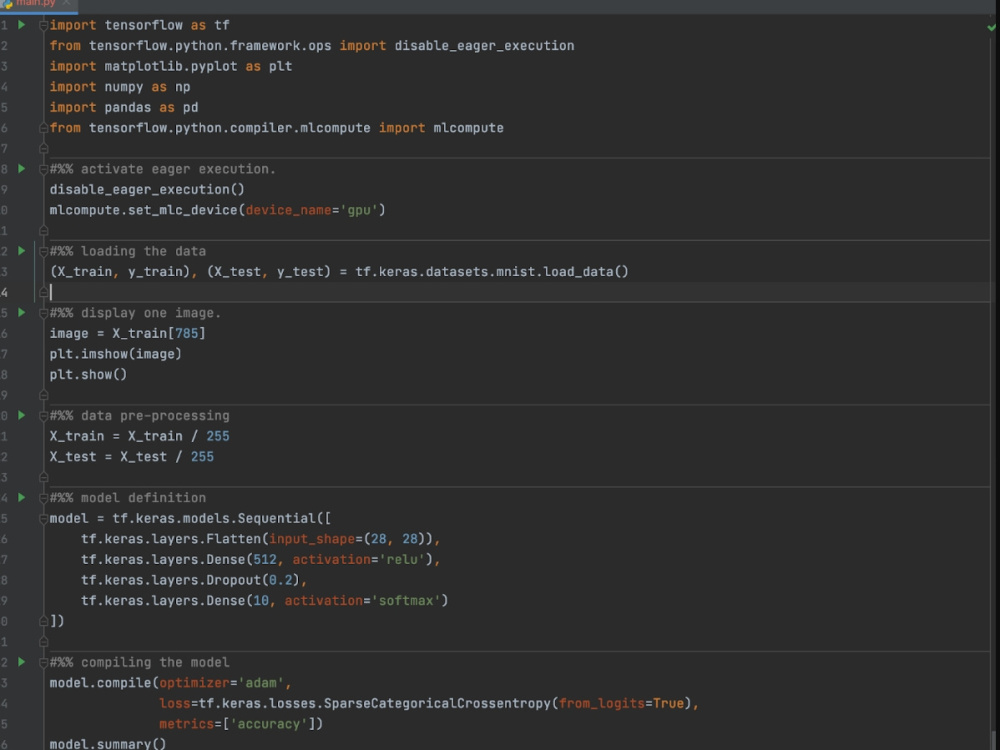The image size is (1000, 750).
Task: Click 255 on the X_train line
Action: coord(217,436)
